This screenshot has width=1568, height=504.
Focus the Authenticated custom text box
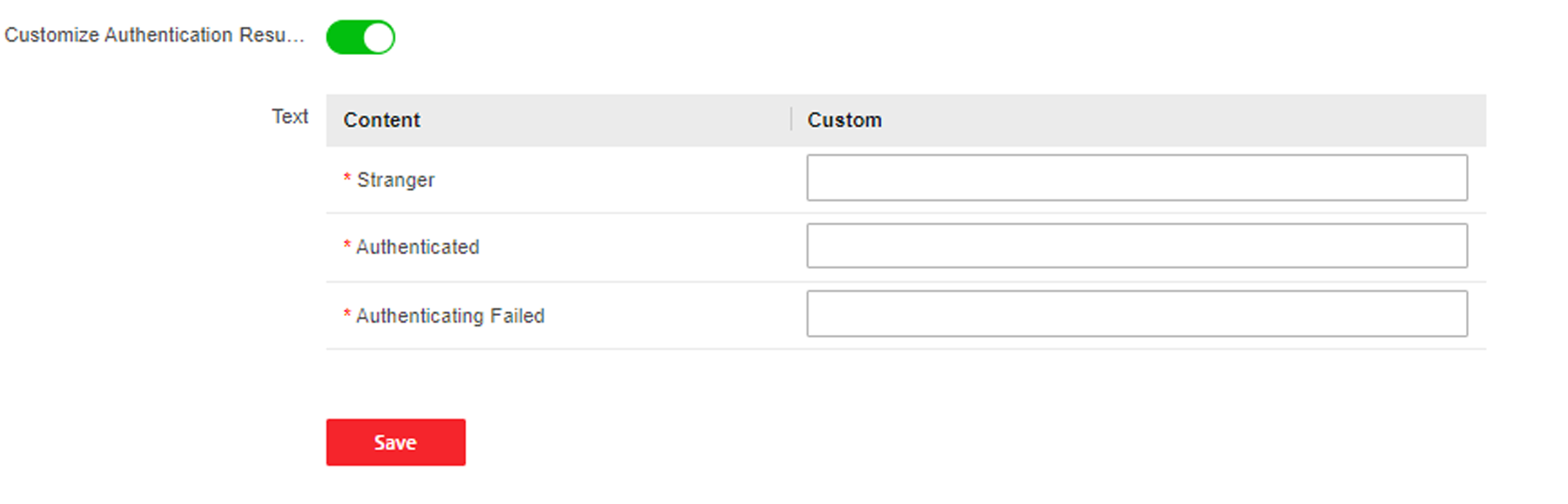(x=1136, y=245)
